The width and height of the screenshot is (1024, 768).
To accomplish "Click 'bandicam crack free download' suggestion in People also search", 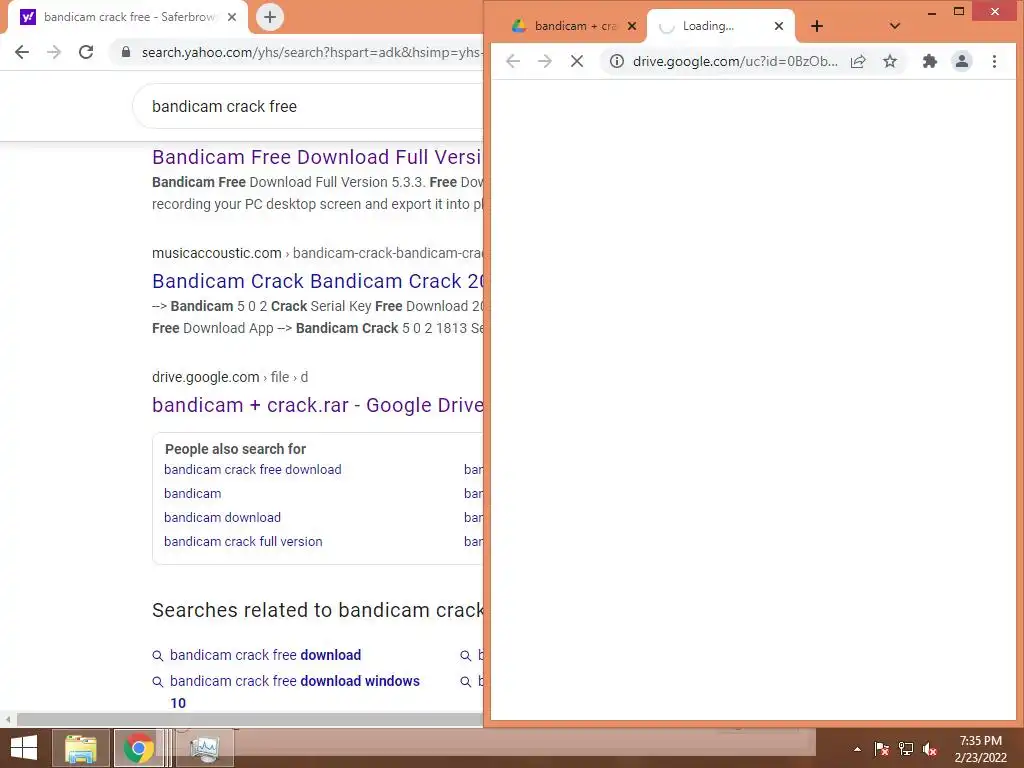I will [253, 470].
